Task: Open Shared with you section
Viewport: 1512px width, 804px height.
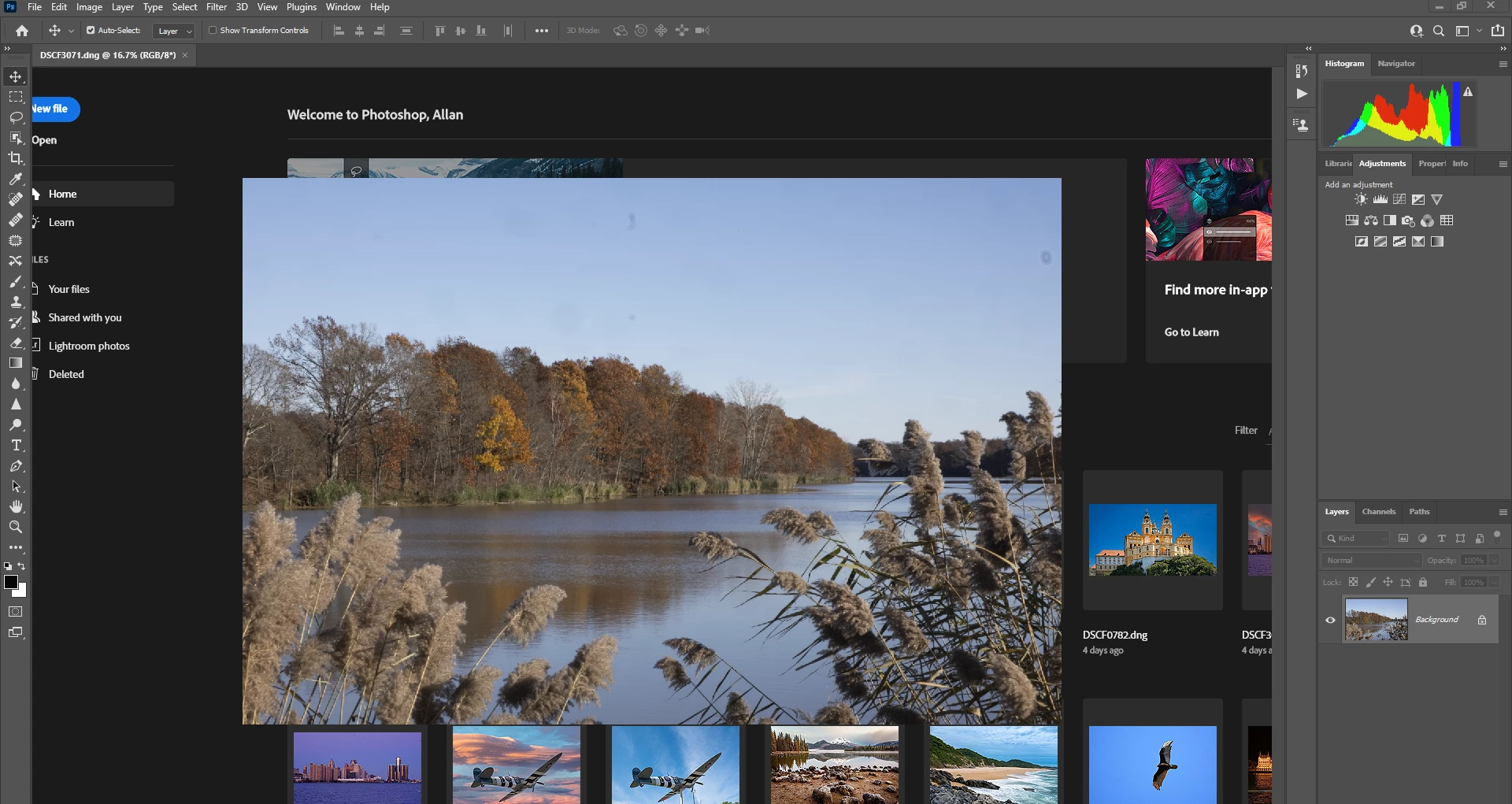Action: coord(85,318)
